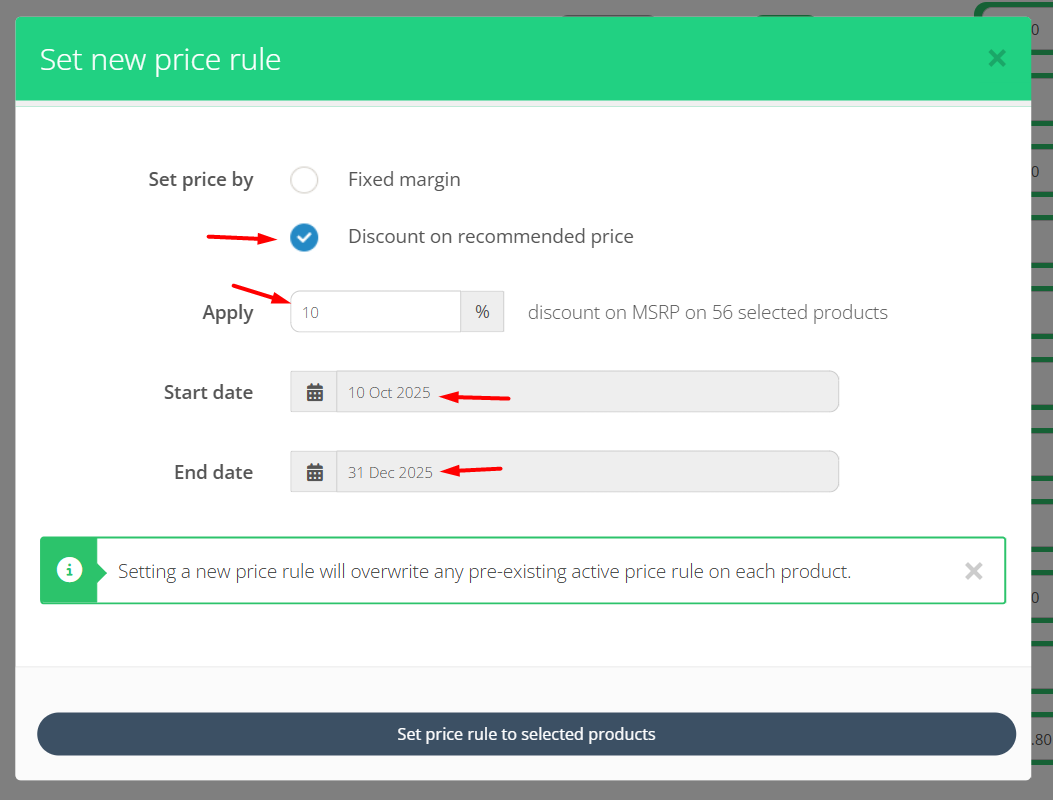The width and height of the screenshot is (1053, 800).
Task: Click the Set new price rule title
Action: [160, 60]
